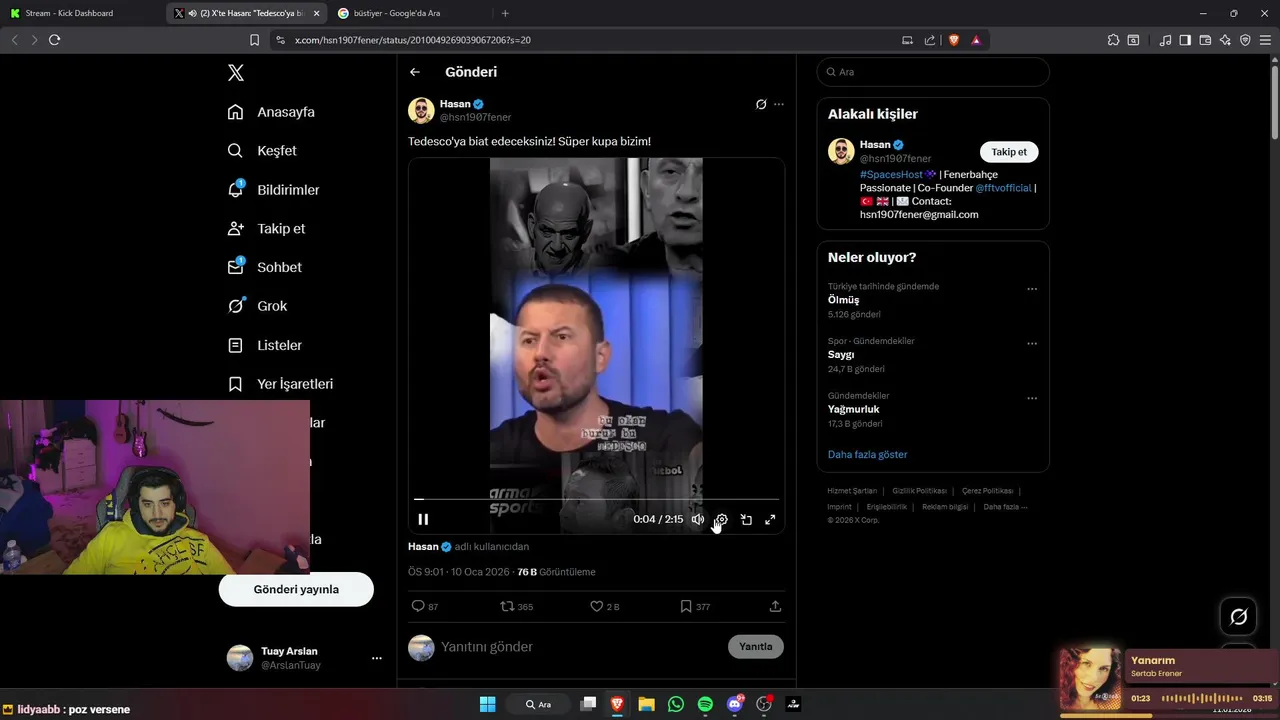The height and width of the screenshot is (720, 1280).
Task: Open Listeler lists page
Action: coord(264,345)
